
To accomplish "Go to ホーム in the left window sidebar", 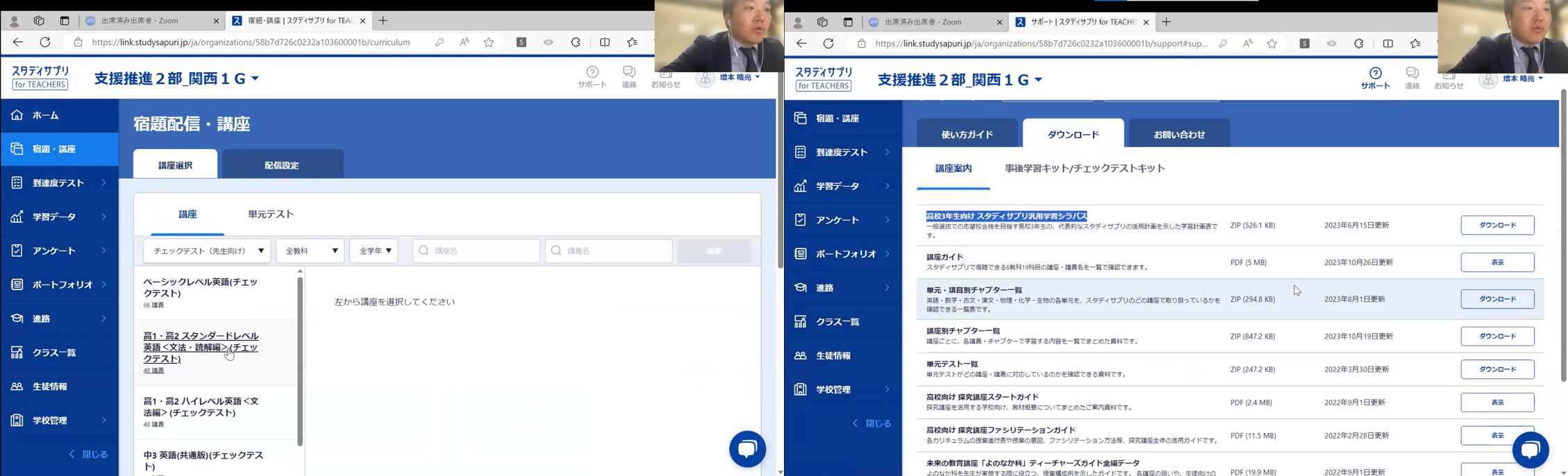I will click(x=60, y=115).
